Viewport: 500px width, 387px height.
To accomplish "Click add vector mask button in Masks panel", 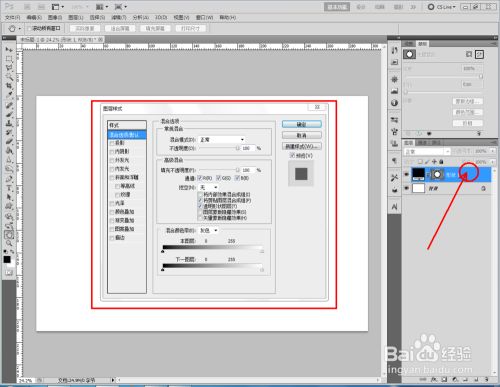I will pyautogui.click(x=479, y=54).
